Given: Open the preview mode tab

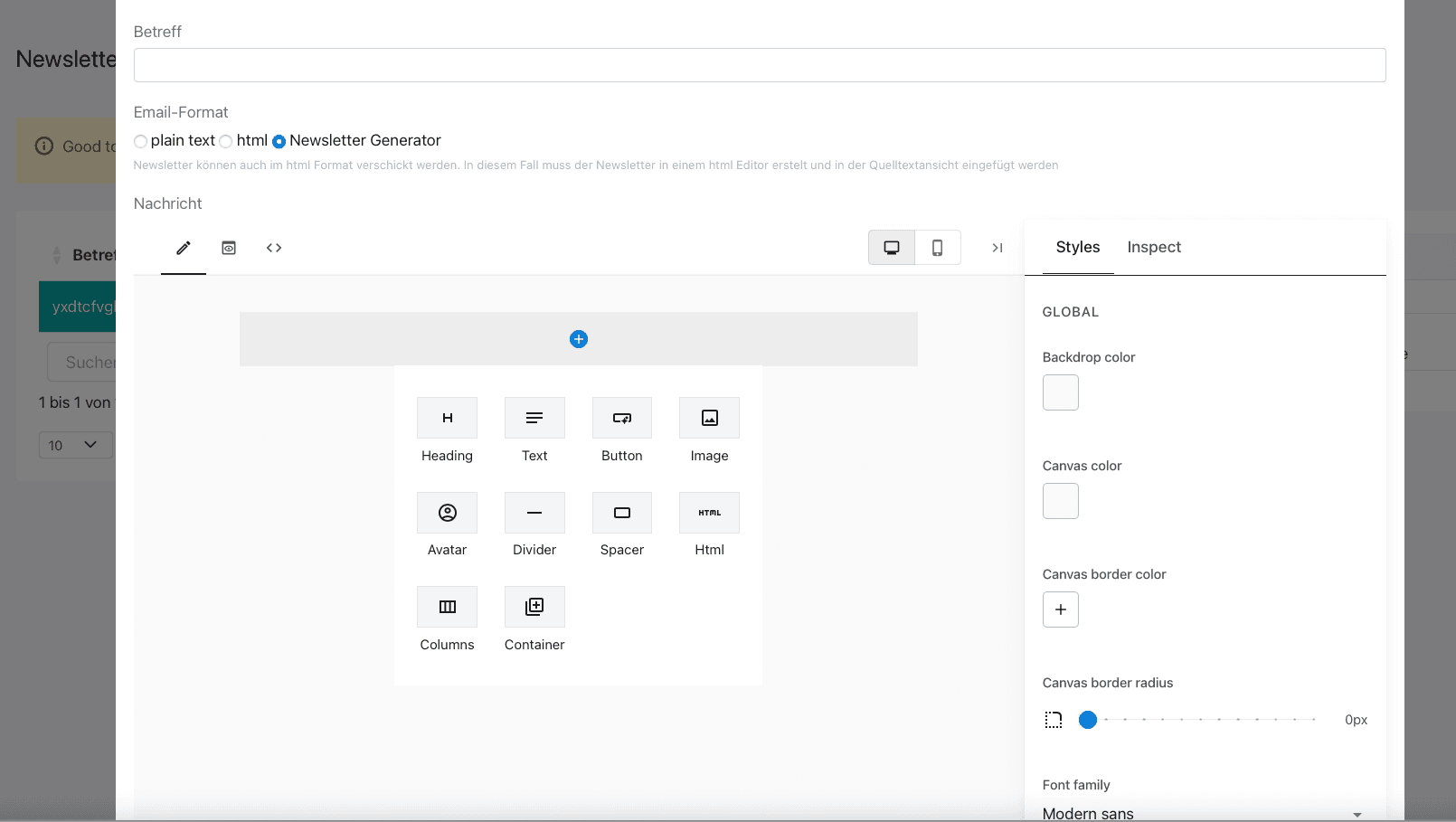Looking at the screenshot, I should pyautogui.click(x=229, y=248).
